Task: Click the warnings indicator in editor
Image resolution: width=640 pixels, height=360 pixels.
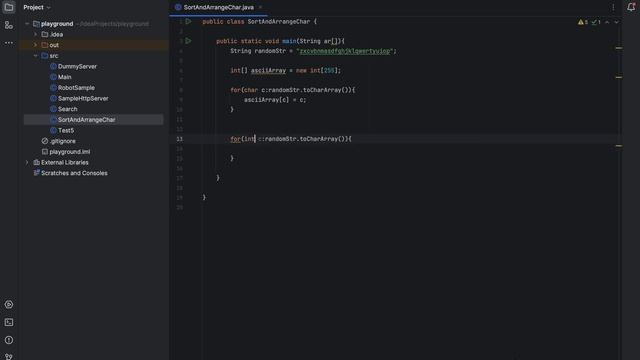Action: [583, 22]
